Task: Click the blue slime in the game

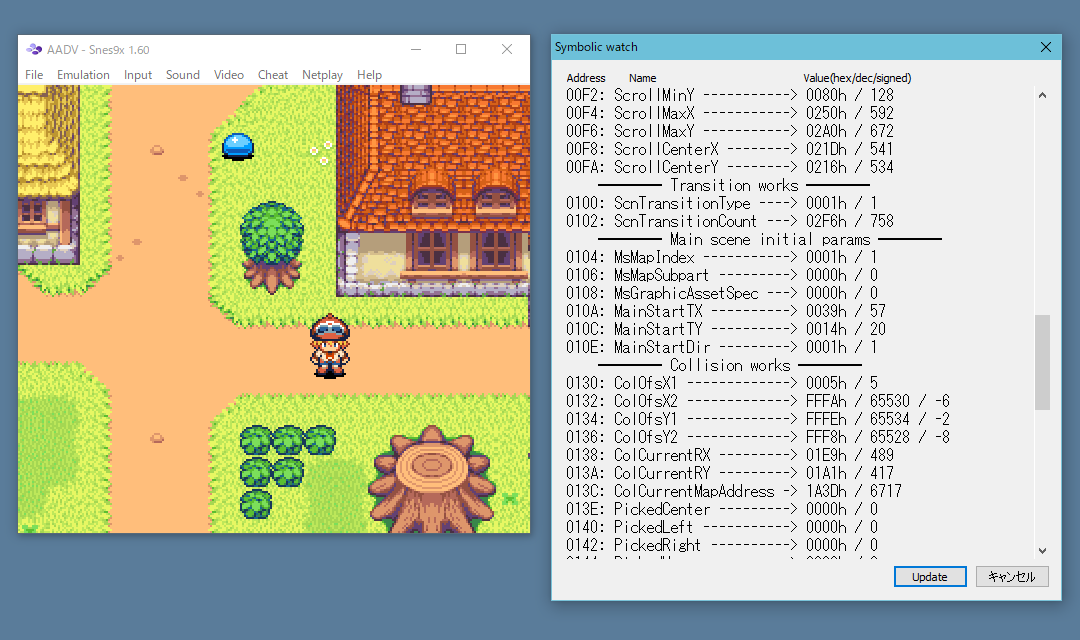Action: [238, 146]
